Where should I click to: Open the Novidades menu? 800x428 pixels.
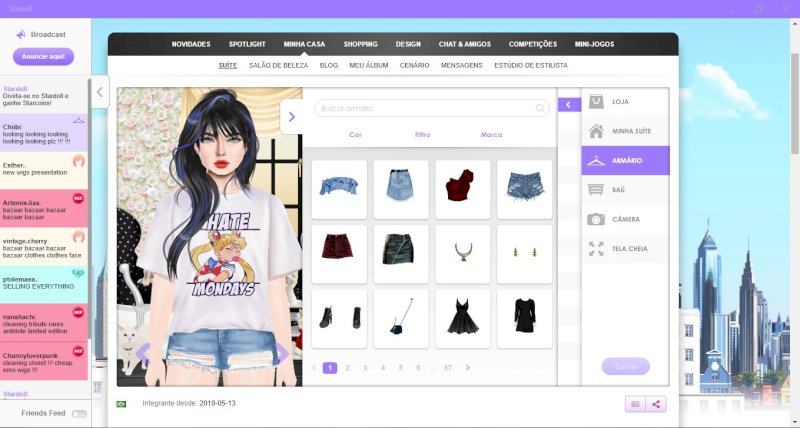191,44
